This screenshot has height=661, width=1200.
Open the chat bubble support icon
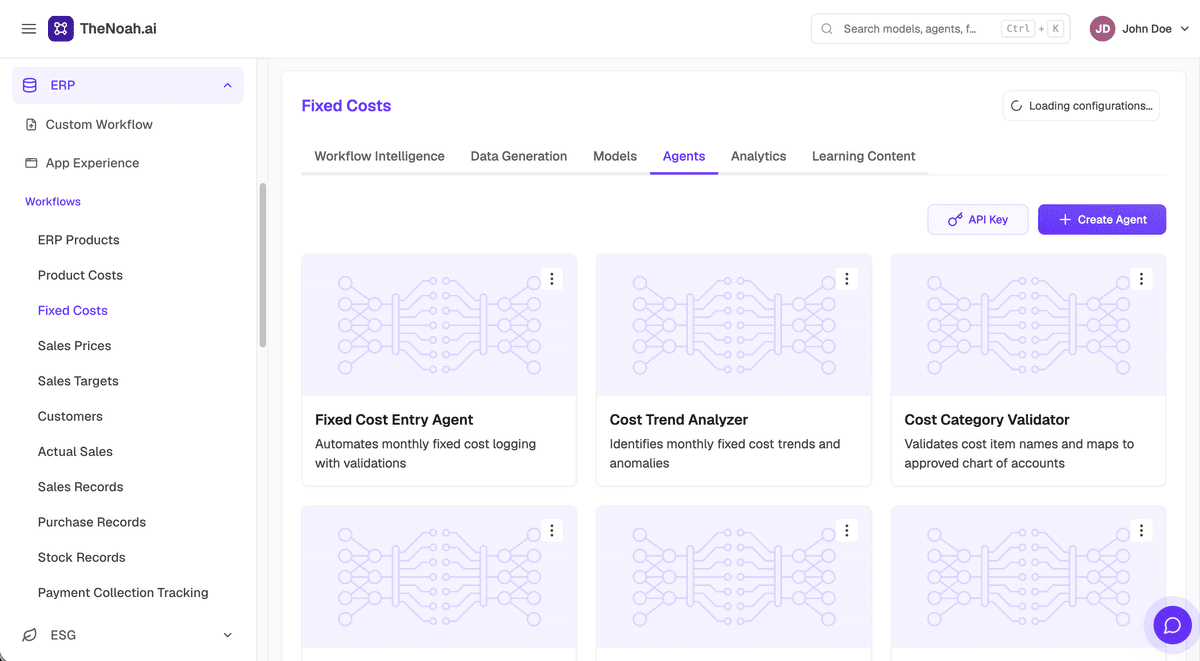click(x=1172, y=625)
